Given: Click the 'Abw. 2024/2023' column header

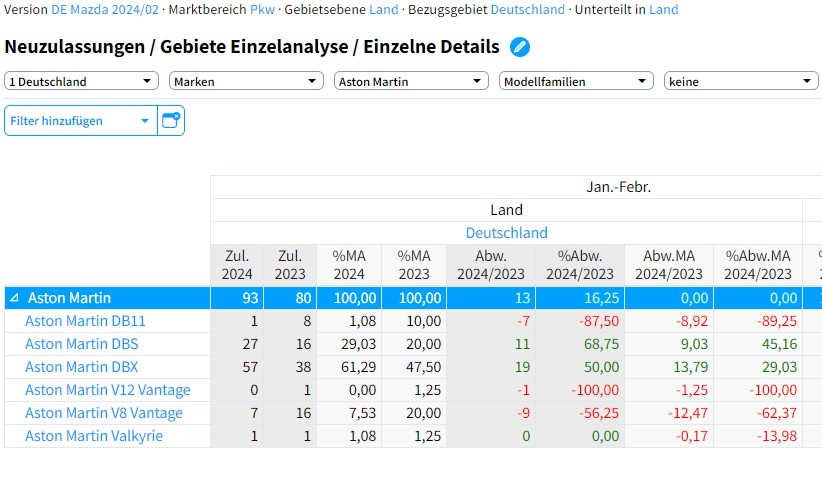Looking at the screenshot, I should tap(491, 265).
